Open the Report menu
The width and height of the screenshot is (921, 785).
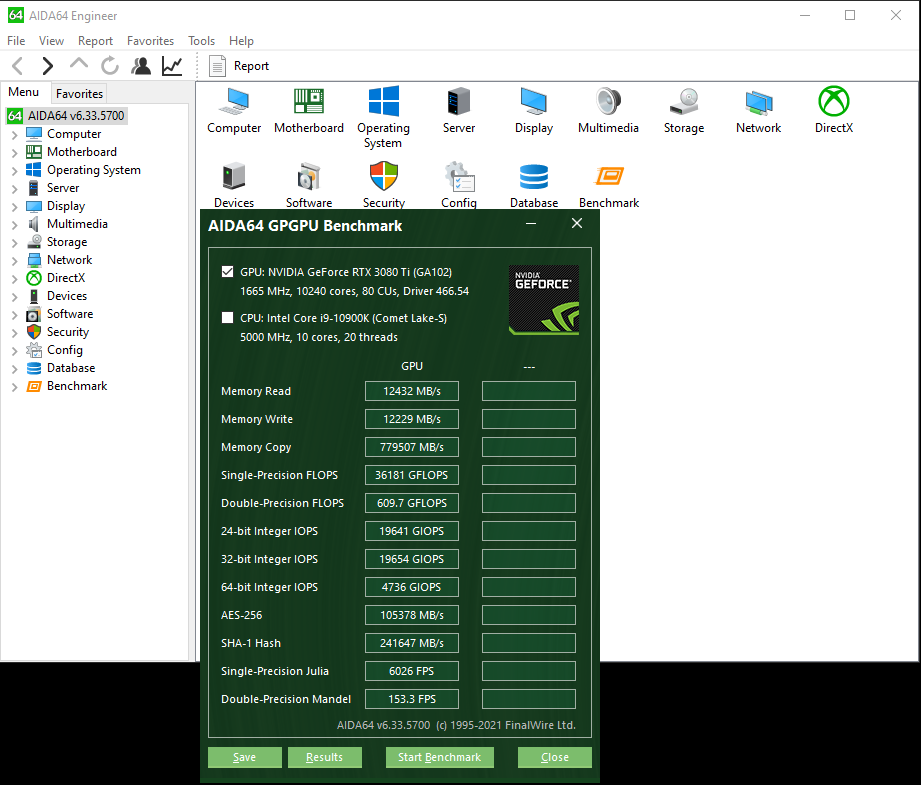point(95,41)
